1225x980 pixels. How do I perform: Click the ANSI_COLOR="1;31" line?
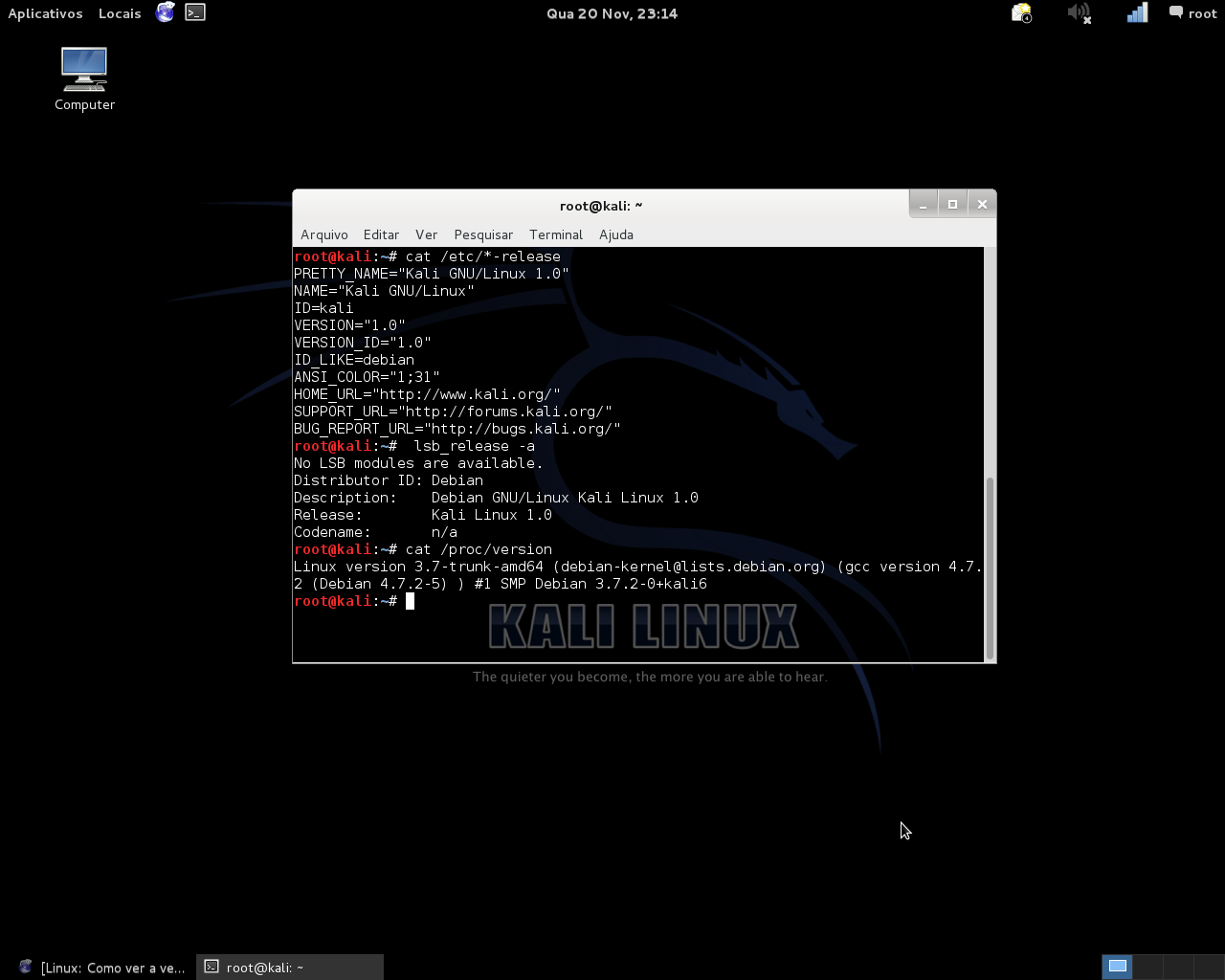tap(367, 377)
